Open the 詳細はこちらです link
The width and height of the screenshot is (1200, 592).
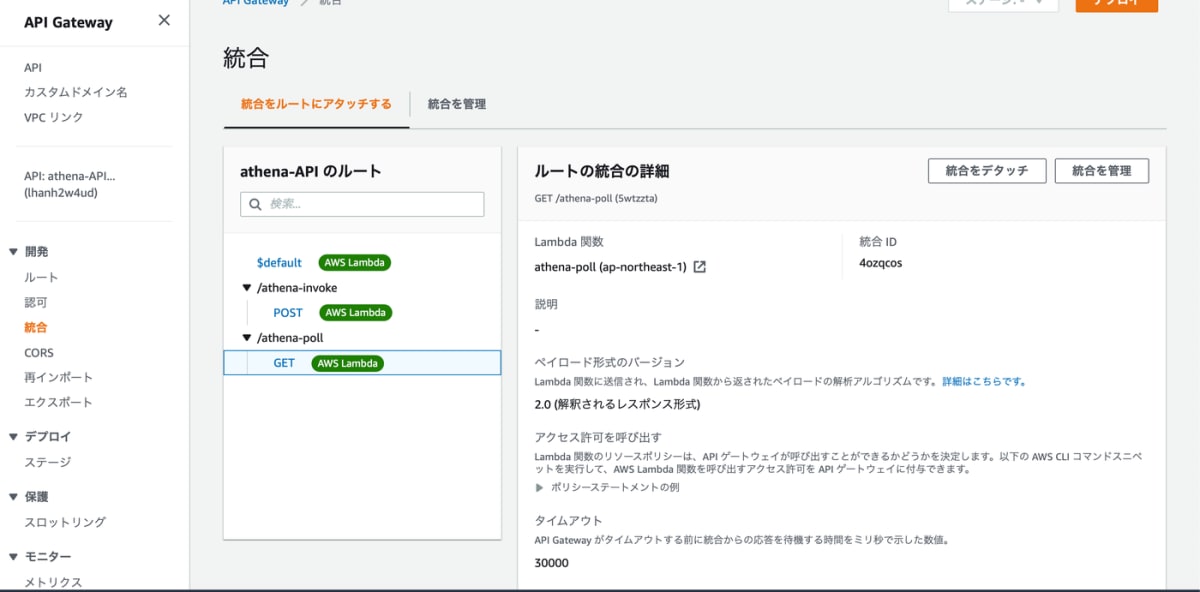[984, 381]
